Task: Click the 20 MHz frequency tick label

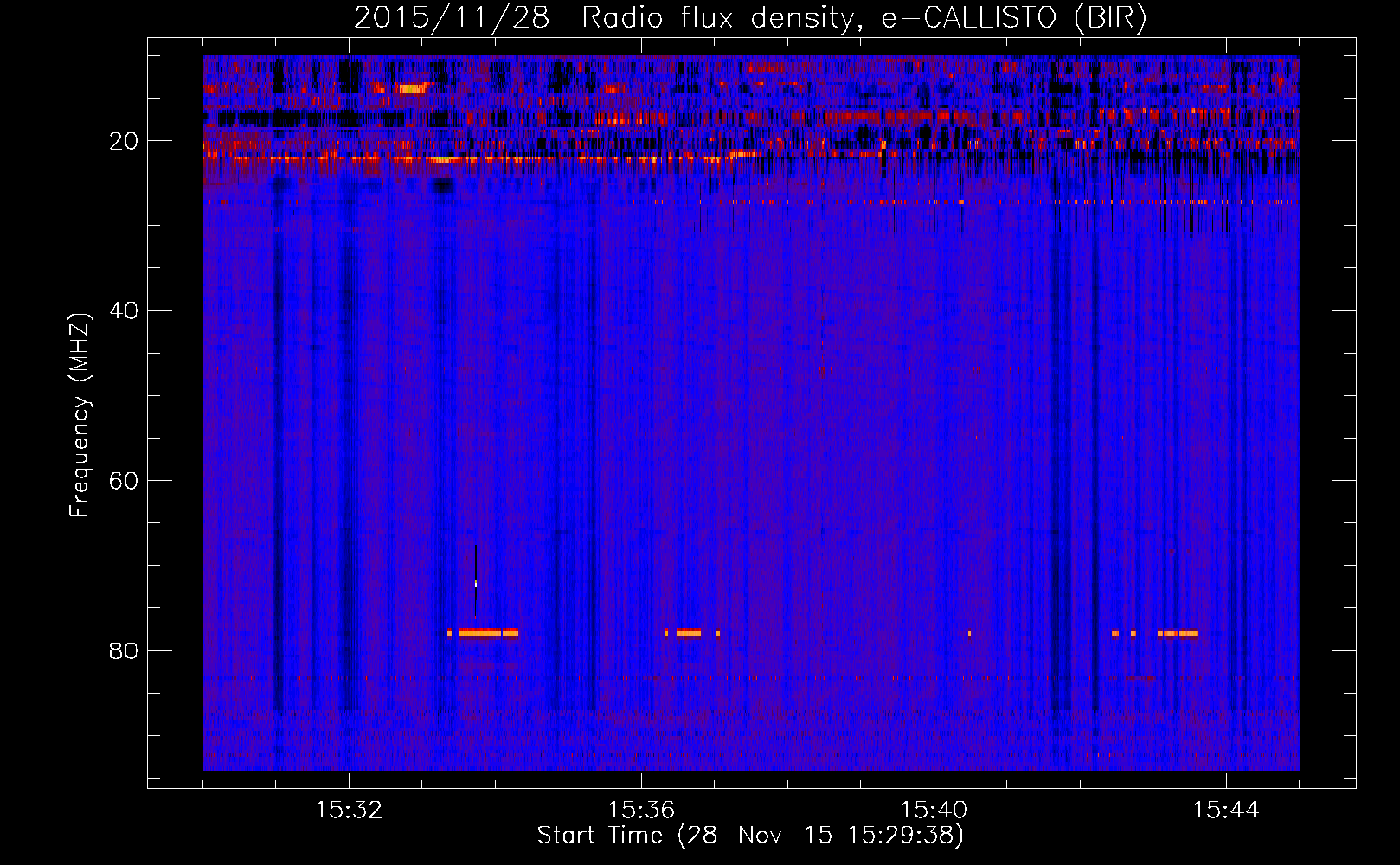Action: point(124,141)
